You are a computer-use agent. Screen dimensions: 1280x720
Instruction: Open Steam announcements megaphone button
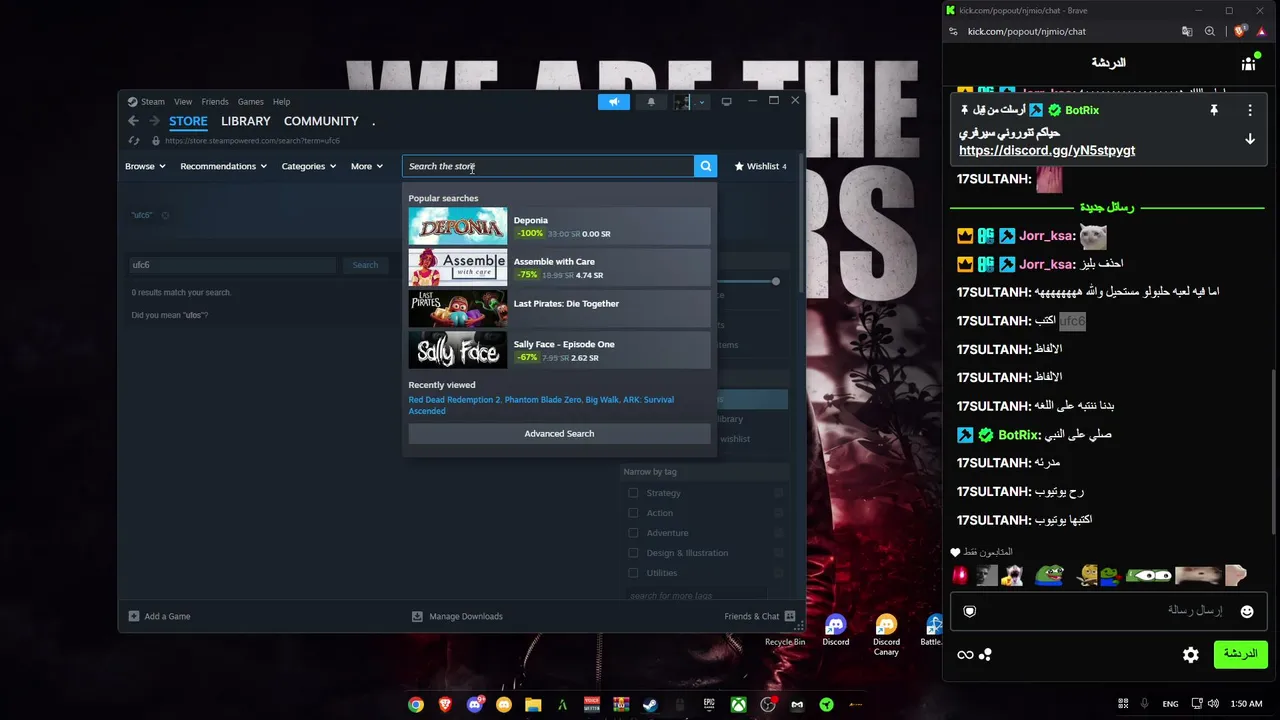pyautogui.click(x=614, y=102)
